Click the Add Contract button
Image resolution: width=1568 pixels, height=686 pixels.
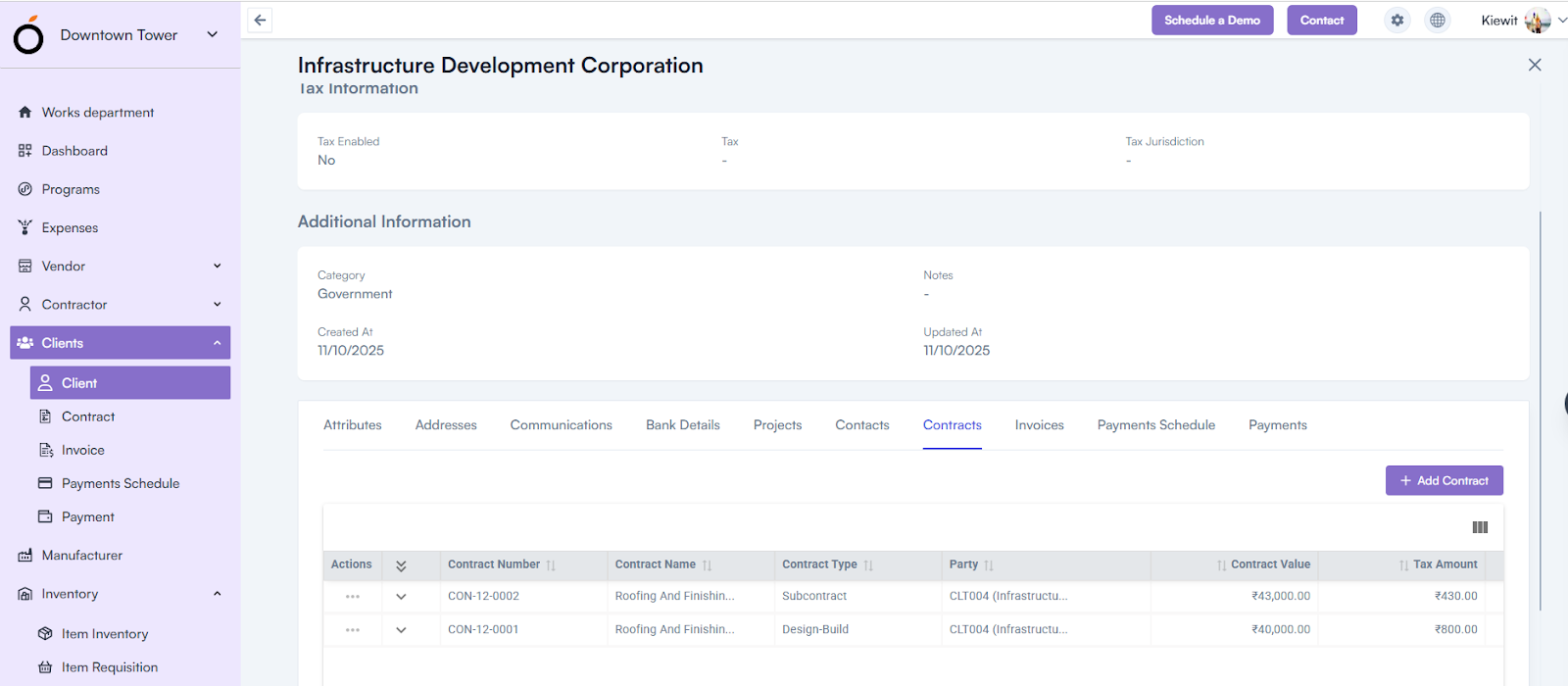click(1445, 480)
